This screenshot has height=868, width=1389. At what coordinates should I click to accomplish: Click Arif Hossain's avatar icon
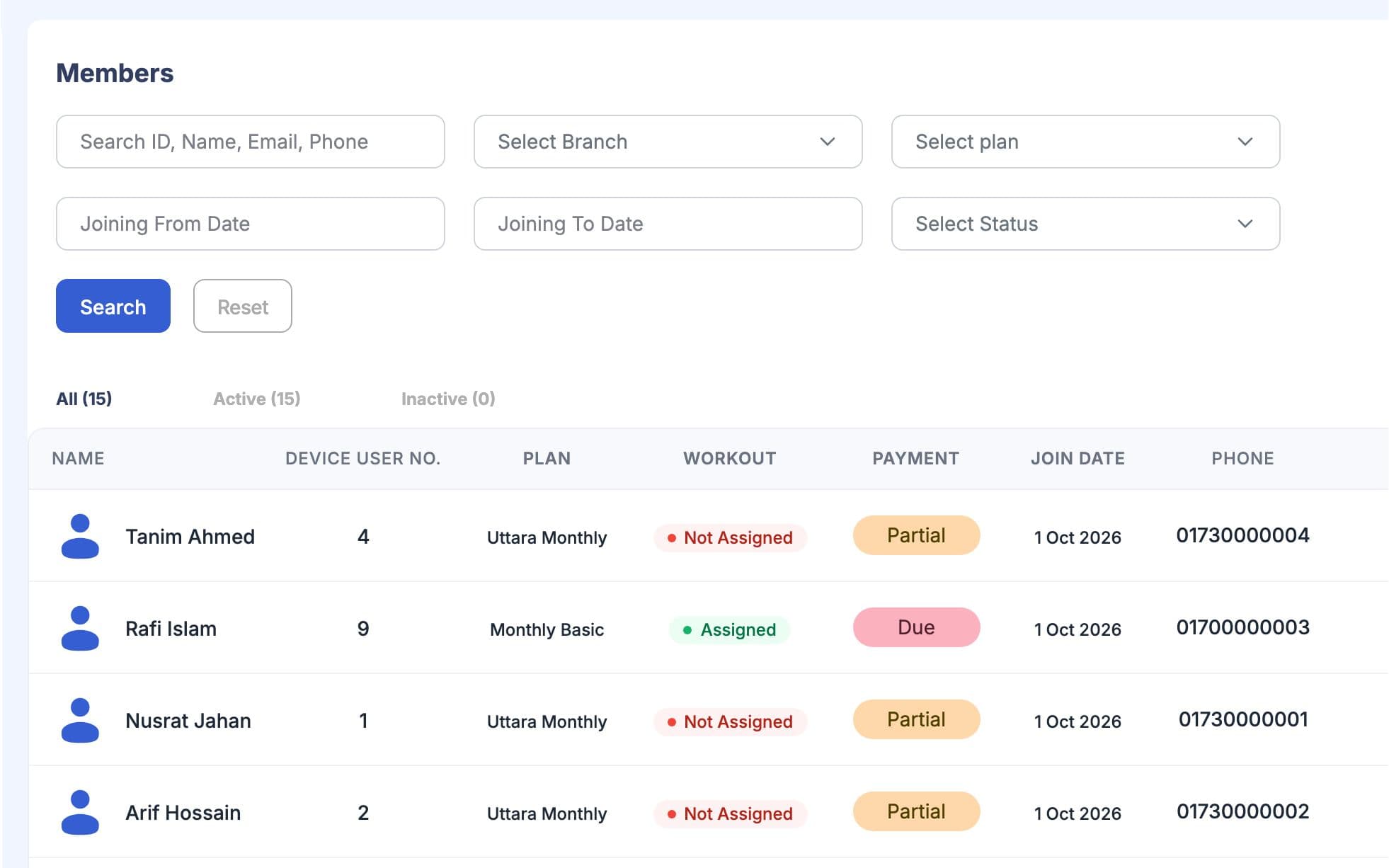click(80, 812)
